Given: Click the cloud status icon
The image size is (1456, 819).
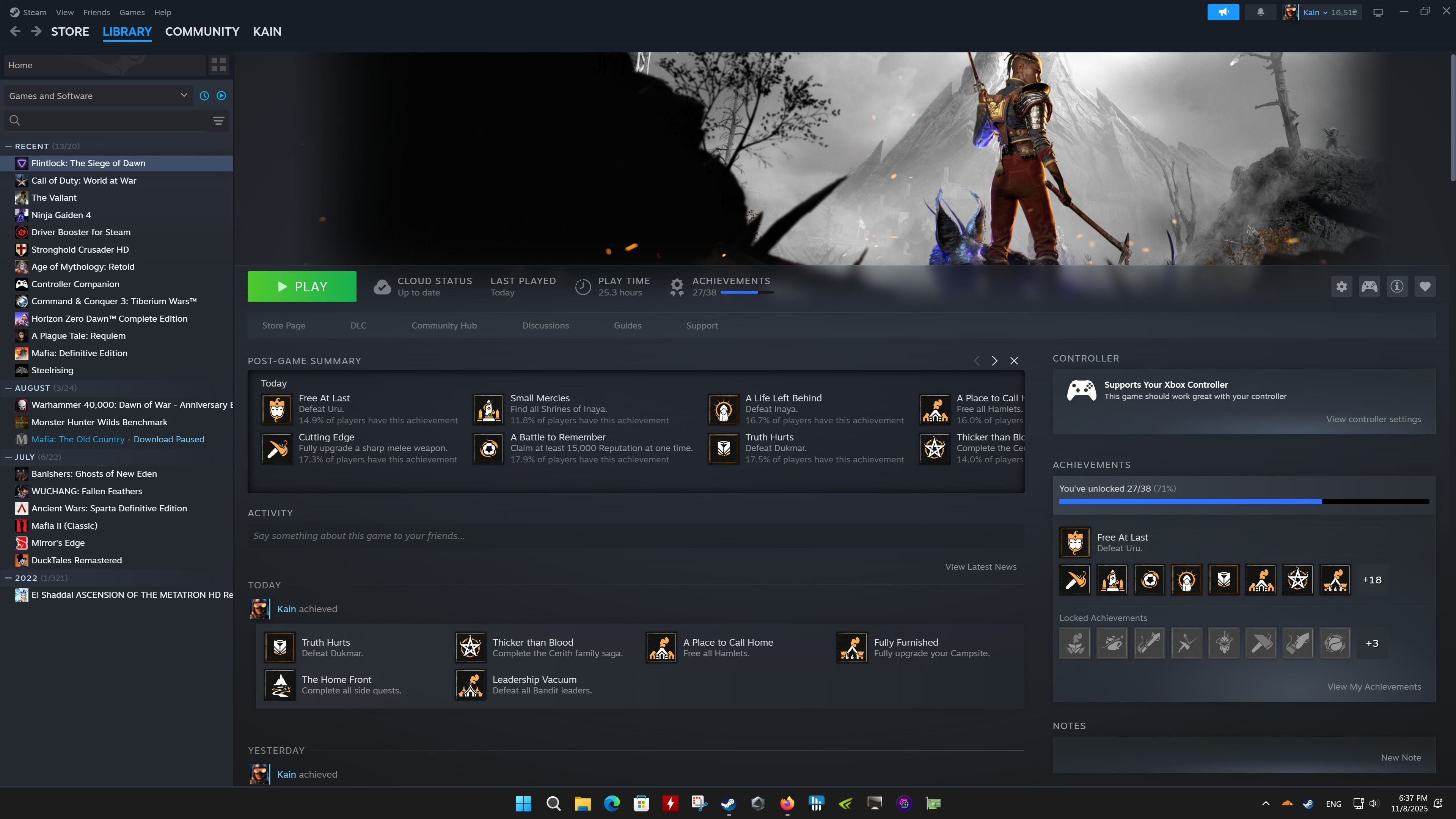Looking at the screenshot, I should tap(382, 287).
